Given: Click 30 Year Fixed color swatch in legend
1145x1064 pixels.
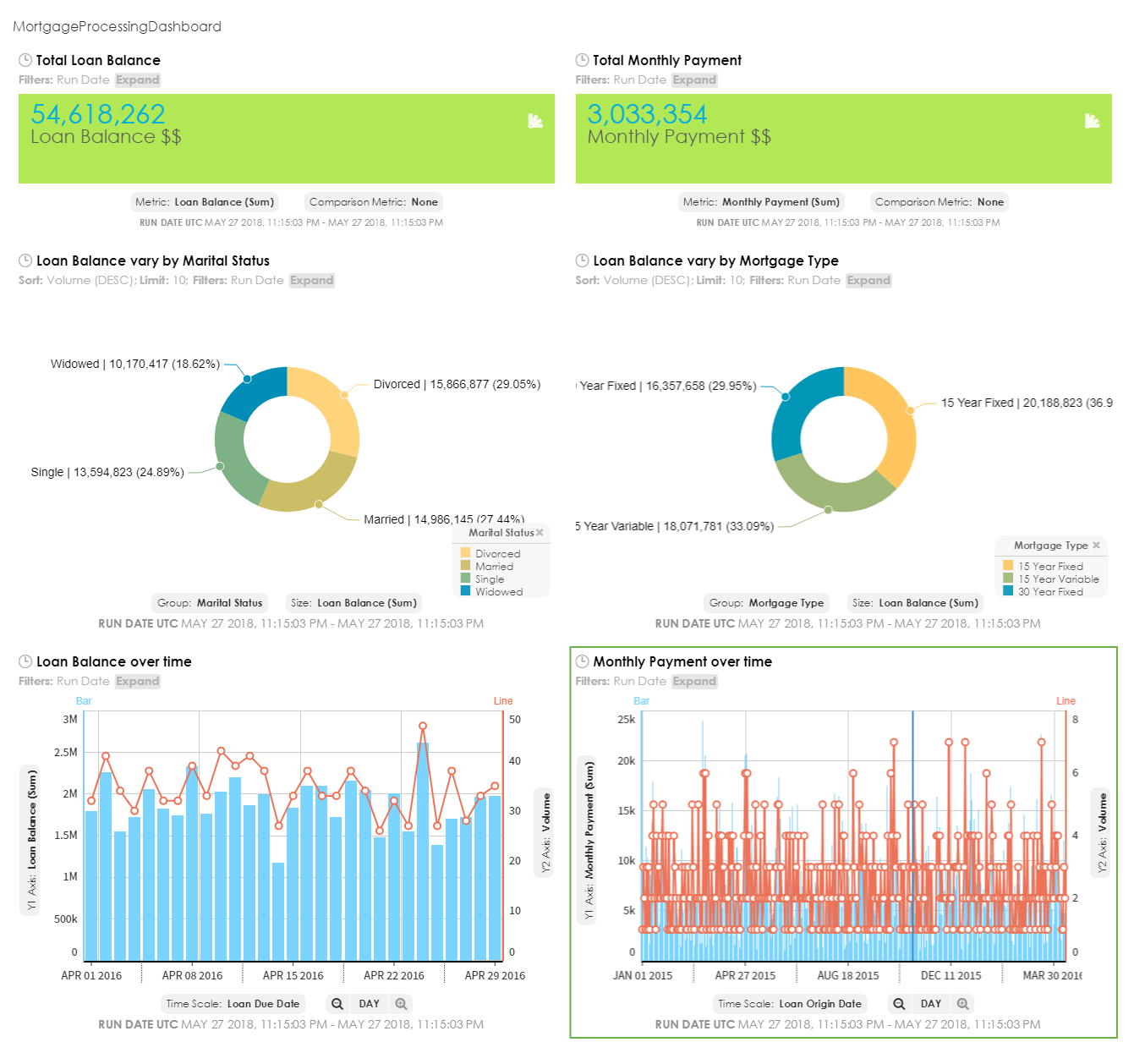Looking at the screenshot, I should pos(1008,591).
